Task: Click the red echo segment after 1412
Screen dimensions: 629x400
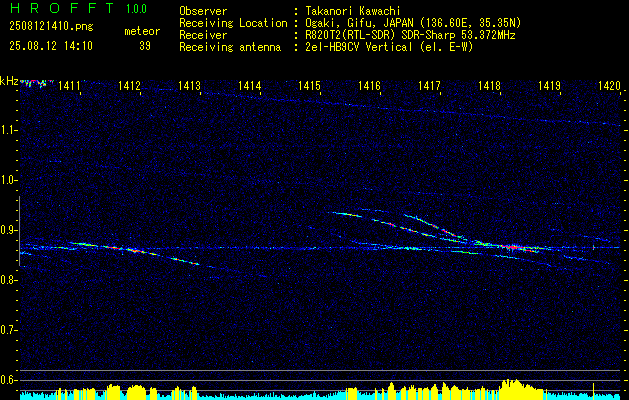Action: point(135,251)
